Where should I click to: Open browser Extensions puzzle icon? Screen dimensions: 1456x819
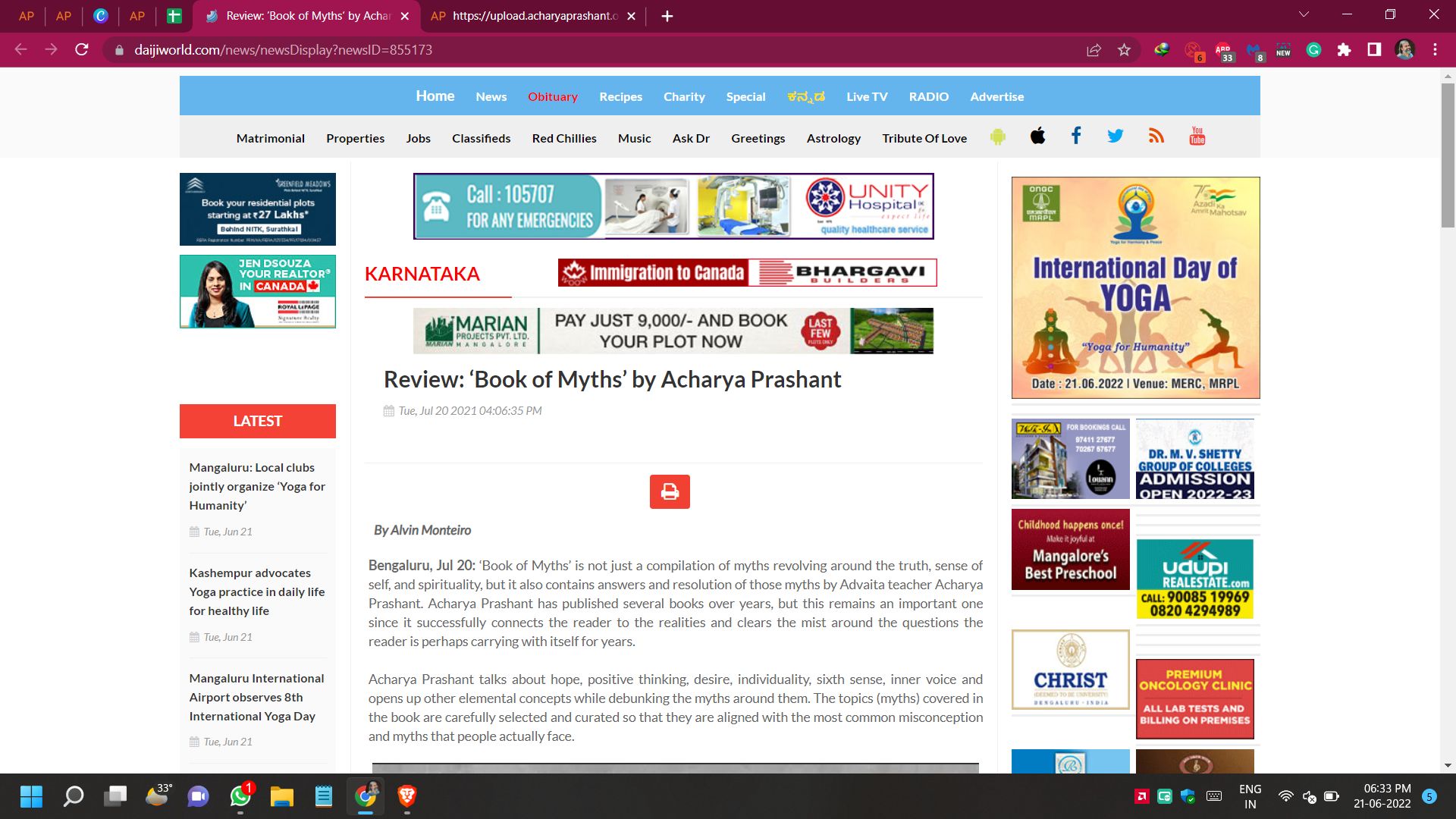tap(1344, 50)
